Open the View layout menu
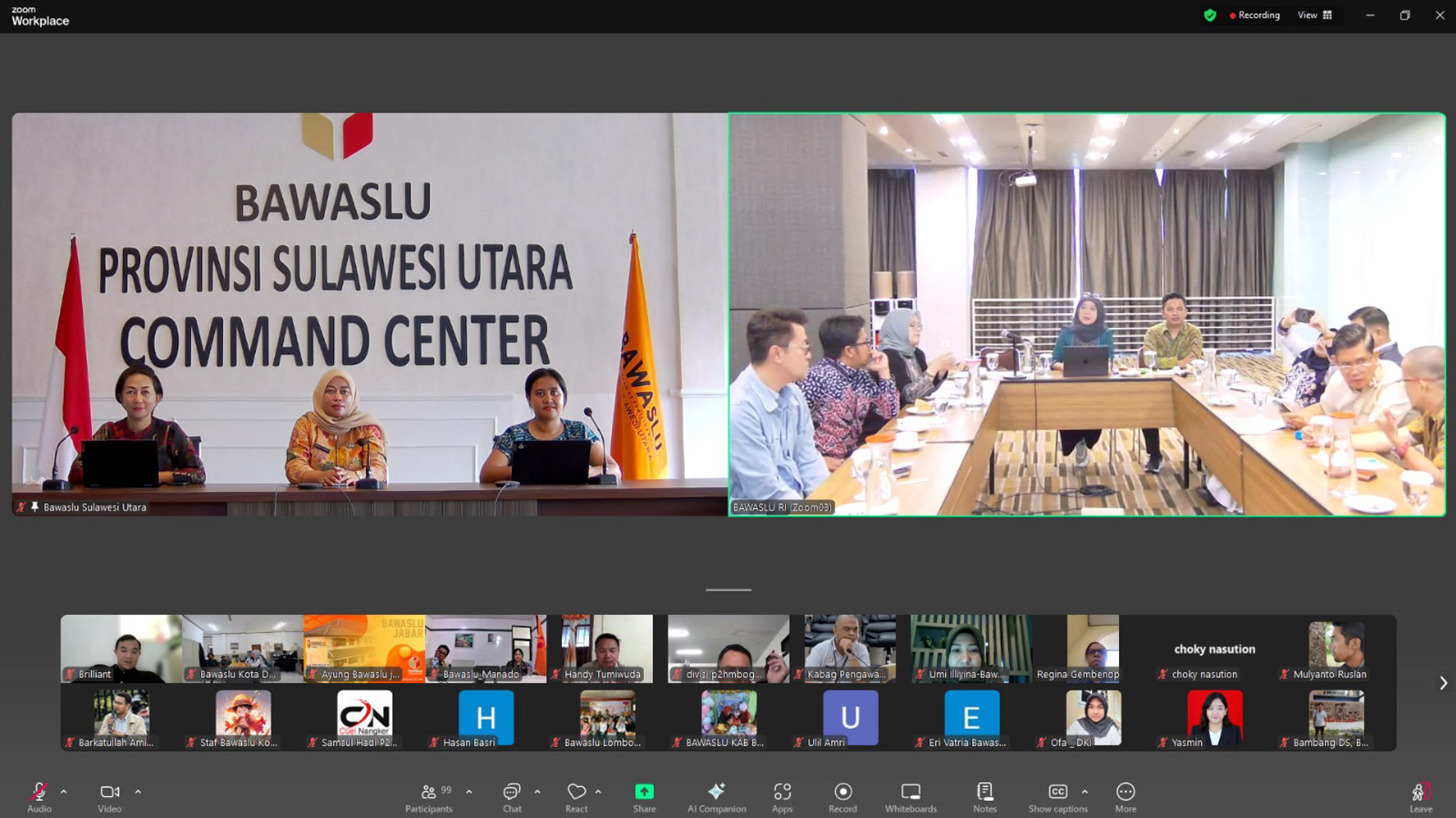Viewport: 1456px width, 818px height. tap(1315, 15)
